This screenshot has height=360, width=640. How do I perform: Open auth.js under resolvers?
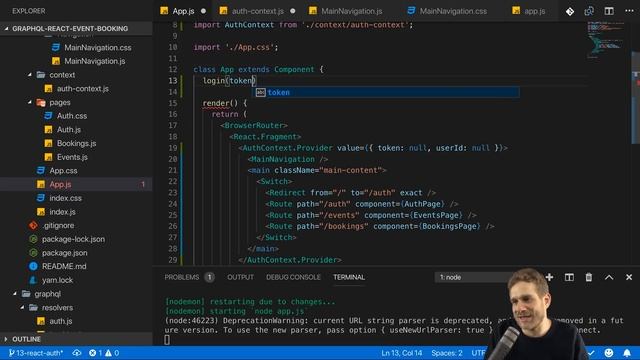tap(60, 321)
